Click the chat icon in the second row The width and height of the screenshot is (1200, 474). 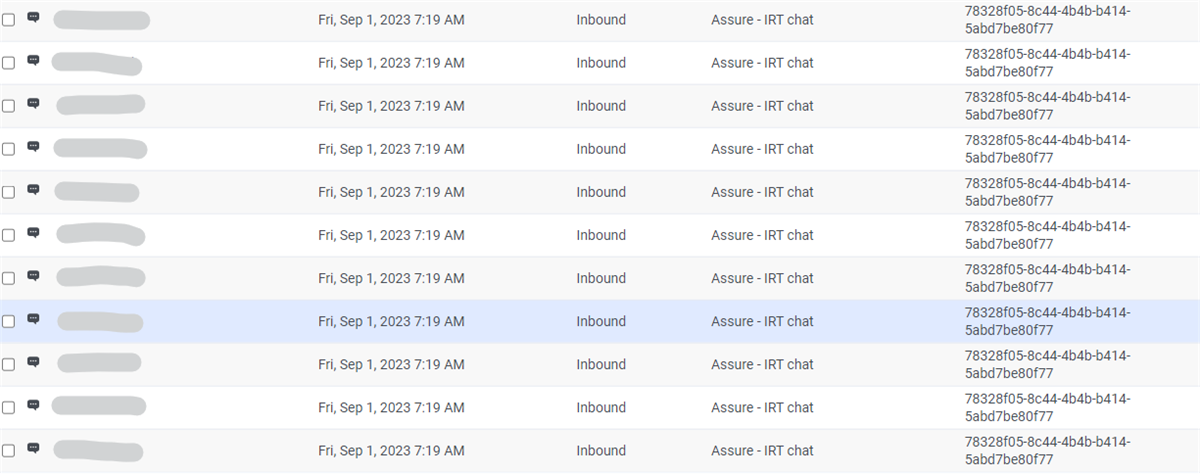[x=33, y=60]
